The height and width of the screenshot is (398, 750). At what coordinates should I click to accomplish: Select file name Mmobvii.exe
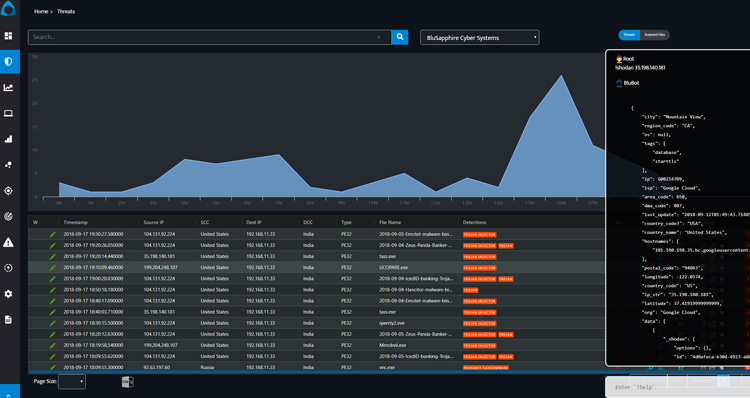[x=393, y=345]
